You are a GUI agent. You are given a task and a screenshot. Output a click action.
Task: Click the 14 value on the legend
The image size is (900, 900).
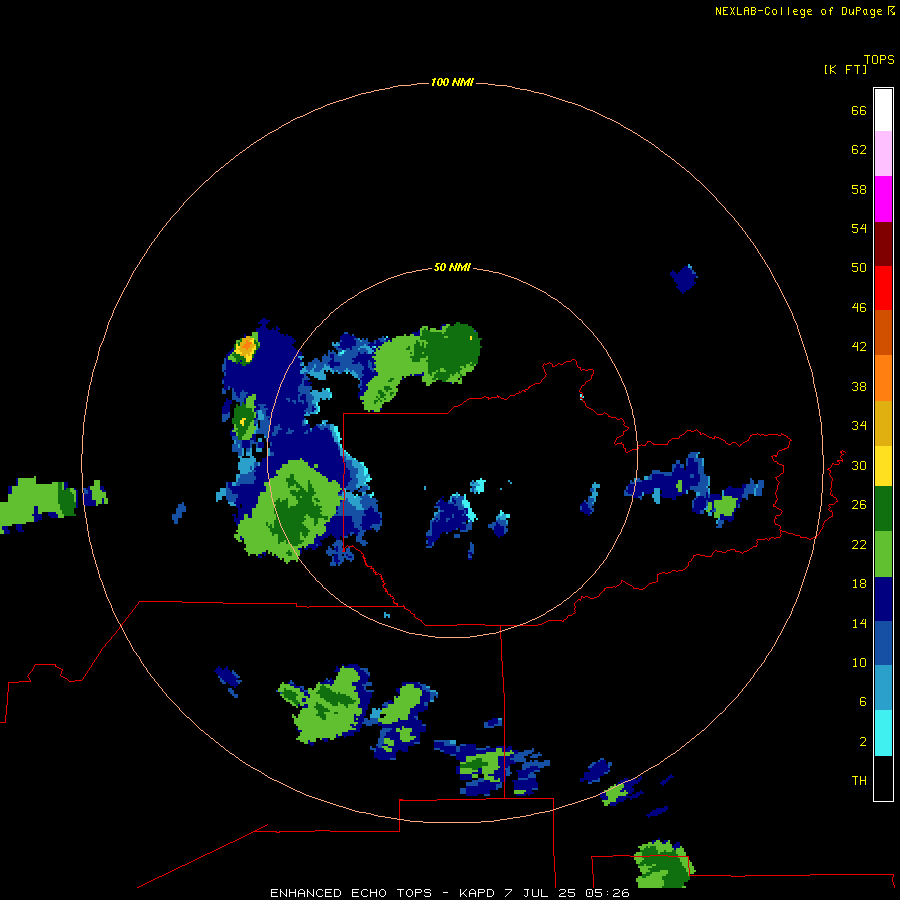click(859, 623)
